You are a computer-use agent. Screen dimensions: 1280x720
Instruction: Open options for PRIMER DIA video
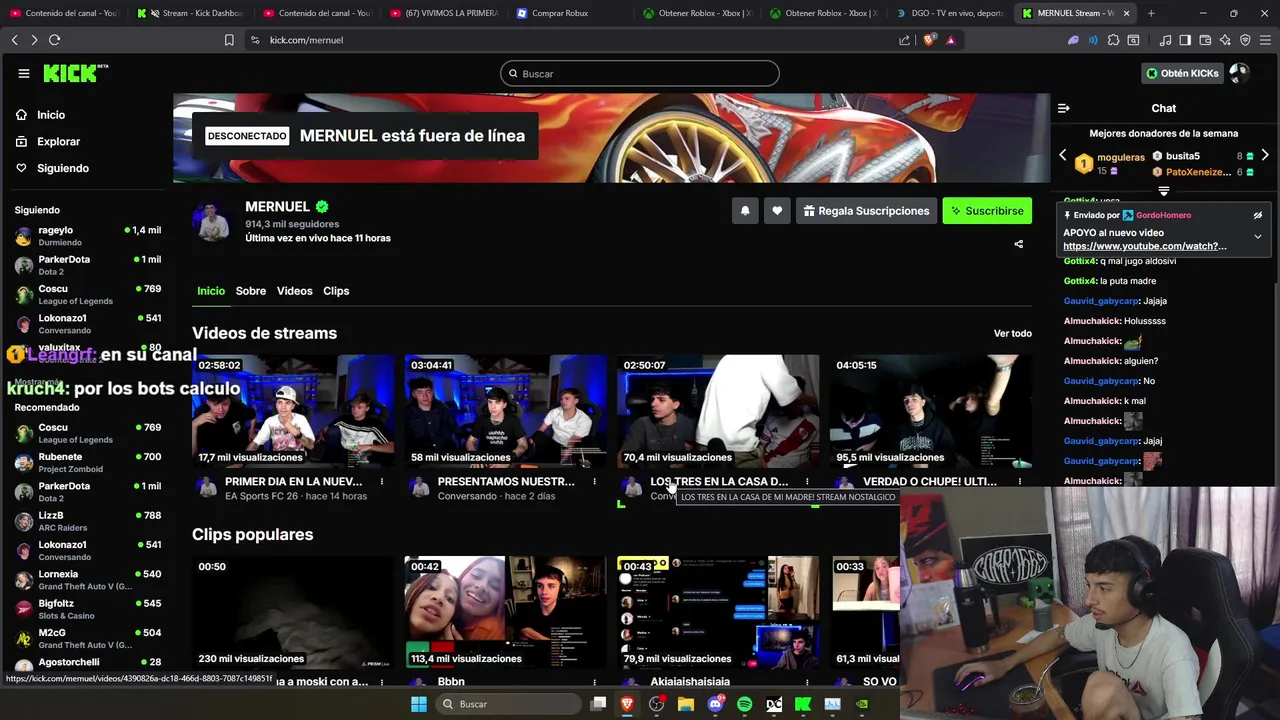tap(382, 482)
